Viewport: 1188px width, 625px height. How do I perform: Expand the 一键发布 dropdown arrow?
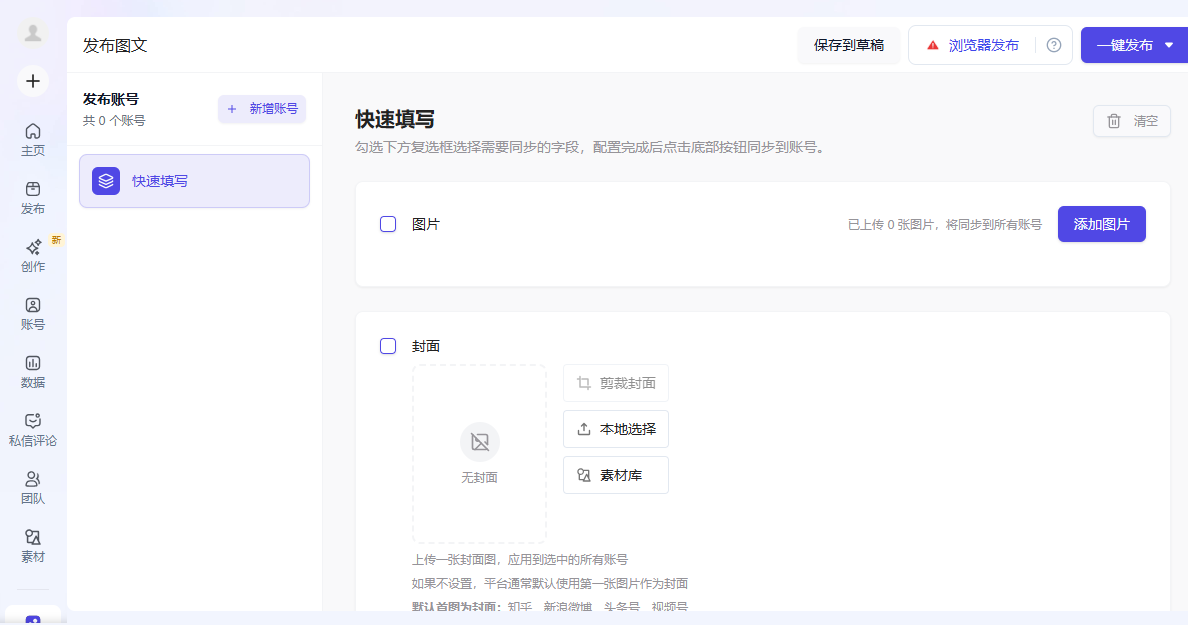tap(1169, 45)
